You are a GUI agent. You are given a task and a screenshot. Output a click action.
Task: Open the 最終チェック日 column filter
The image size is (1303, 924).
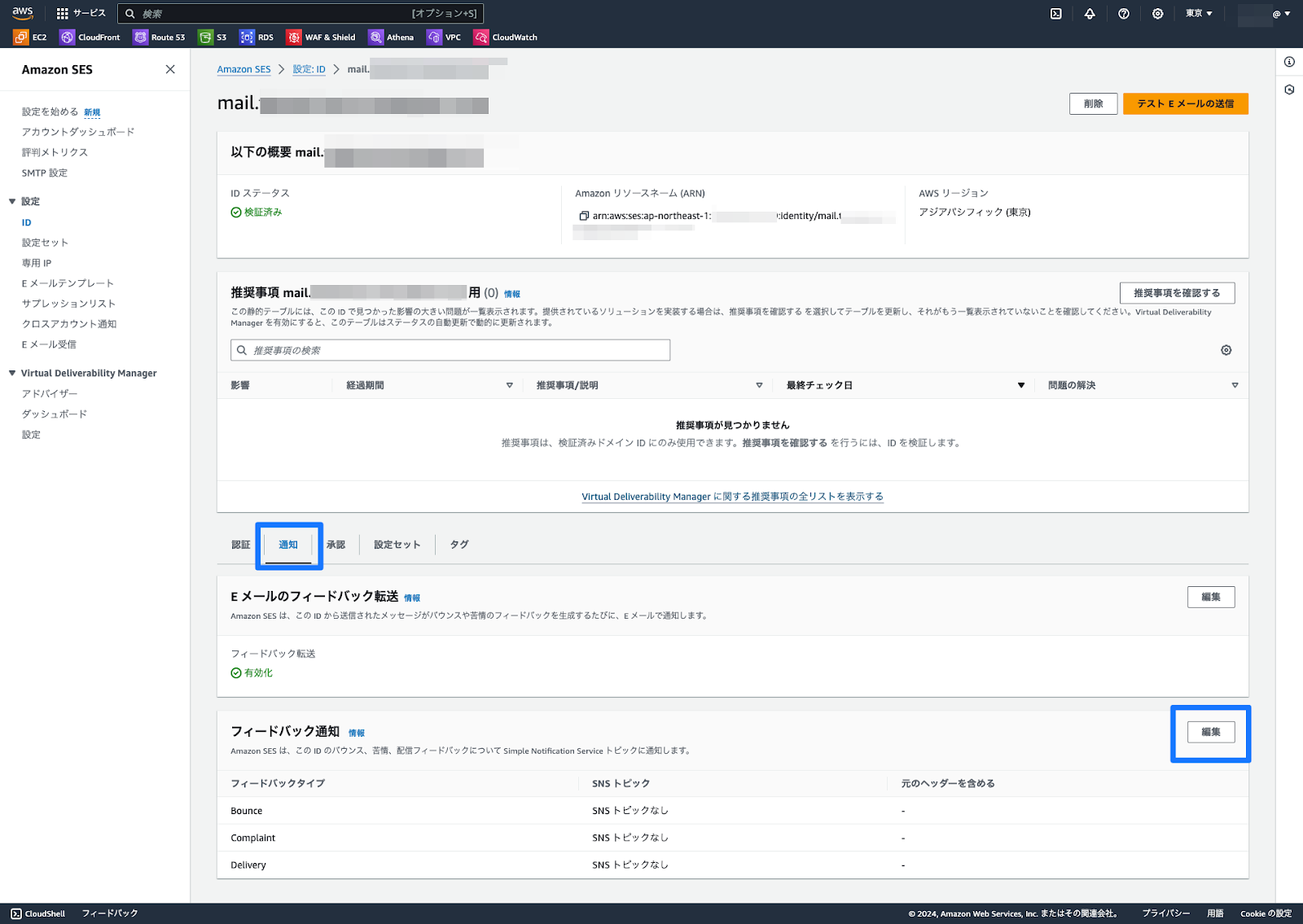point(1020,384)
